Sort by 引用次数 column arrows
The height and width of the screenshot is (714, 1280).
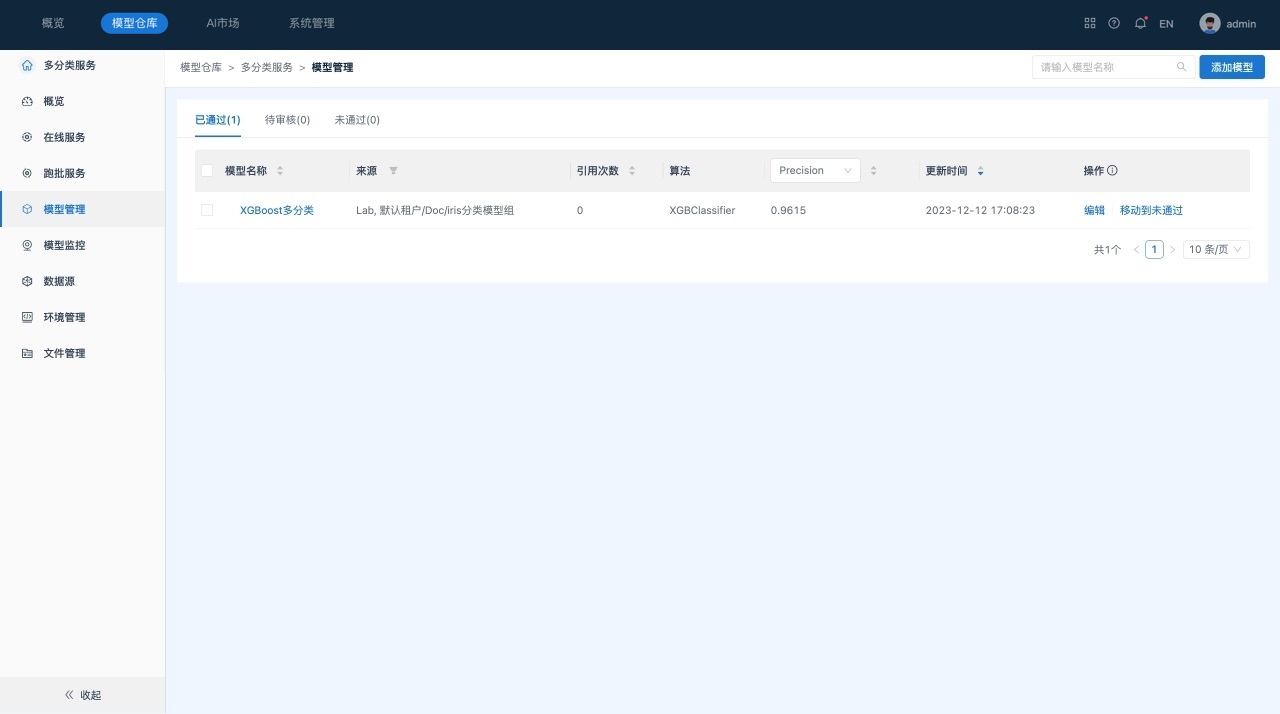pos(632,171)
